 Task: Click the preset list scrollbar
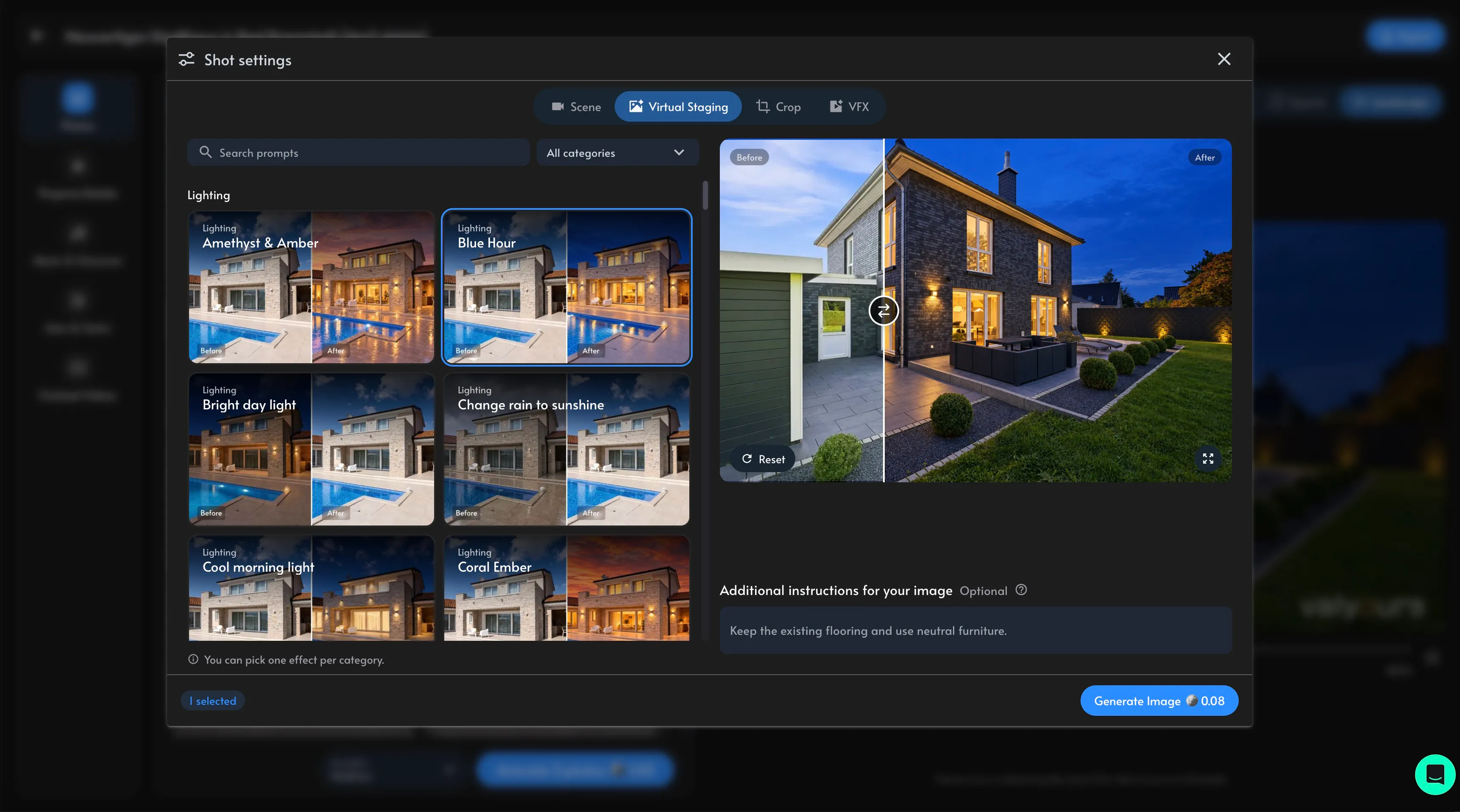pos(705,195)
